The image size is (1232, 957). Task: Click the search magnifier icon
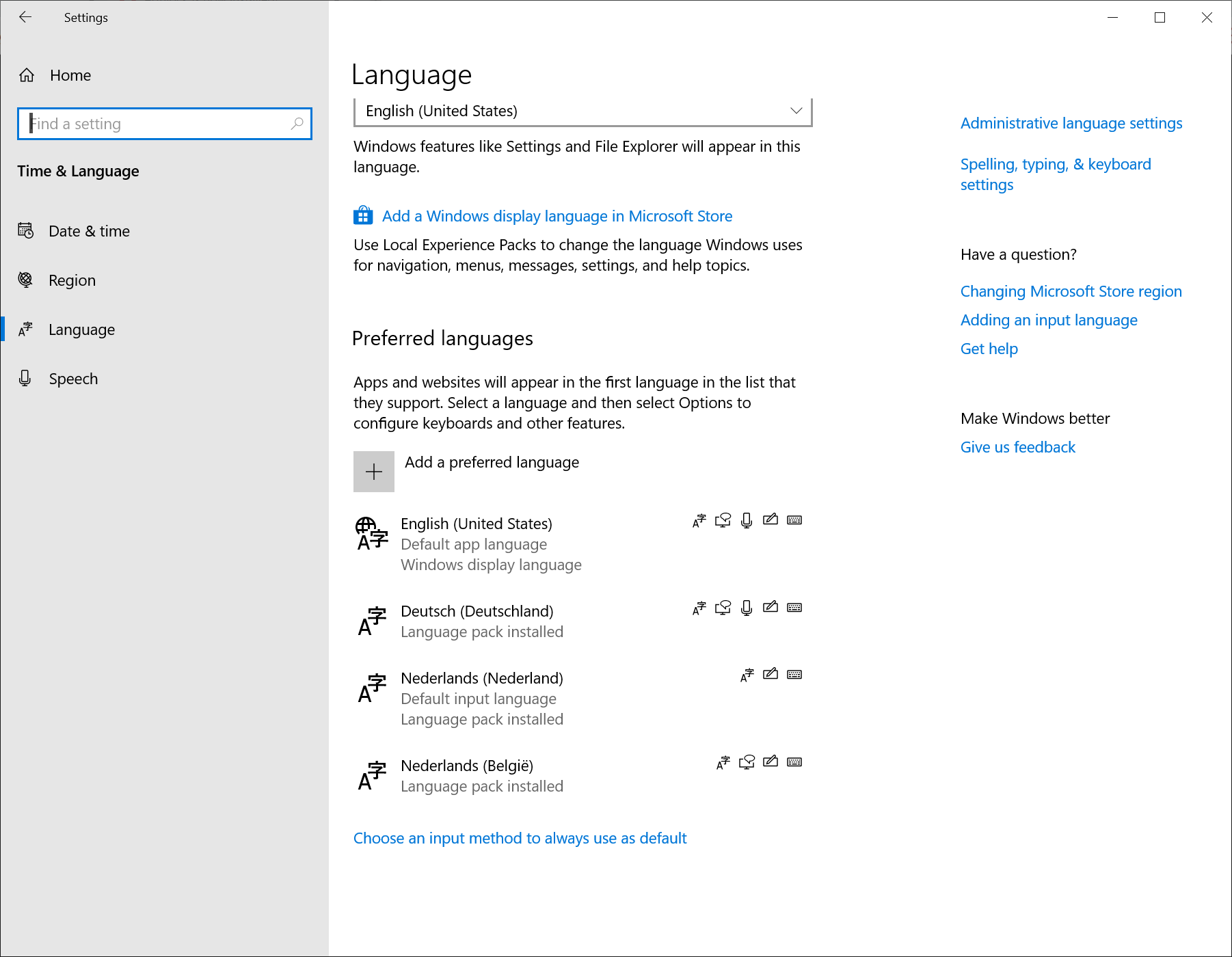click(x=297, y=124)
